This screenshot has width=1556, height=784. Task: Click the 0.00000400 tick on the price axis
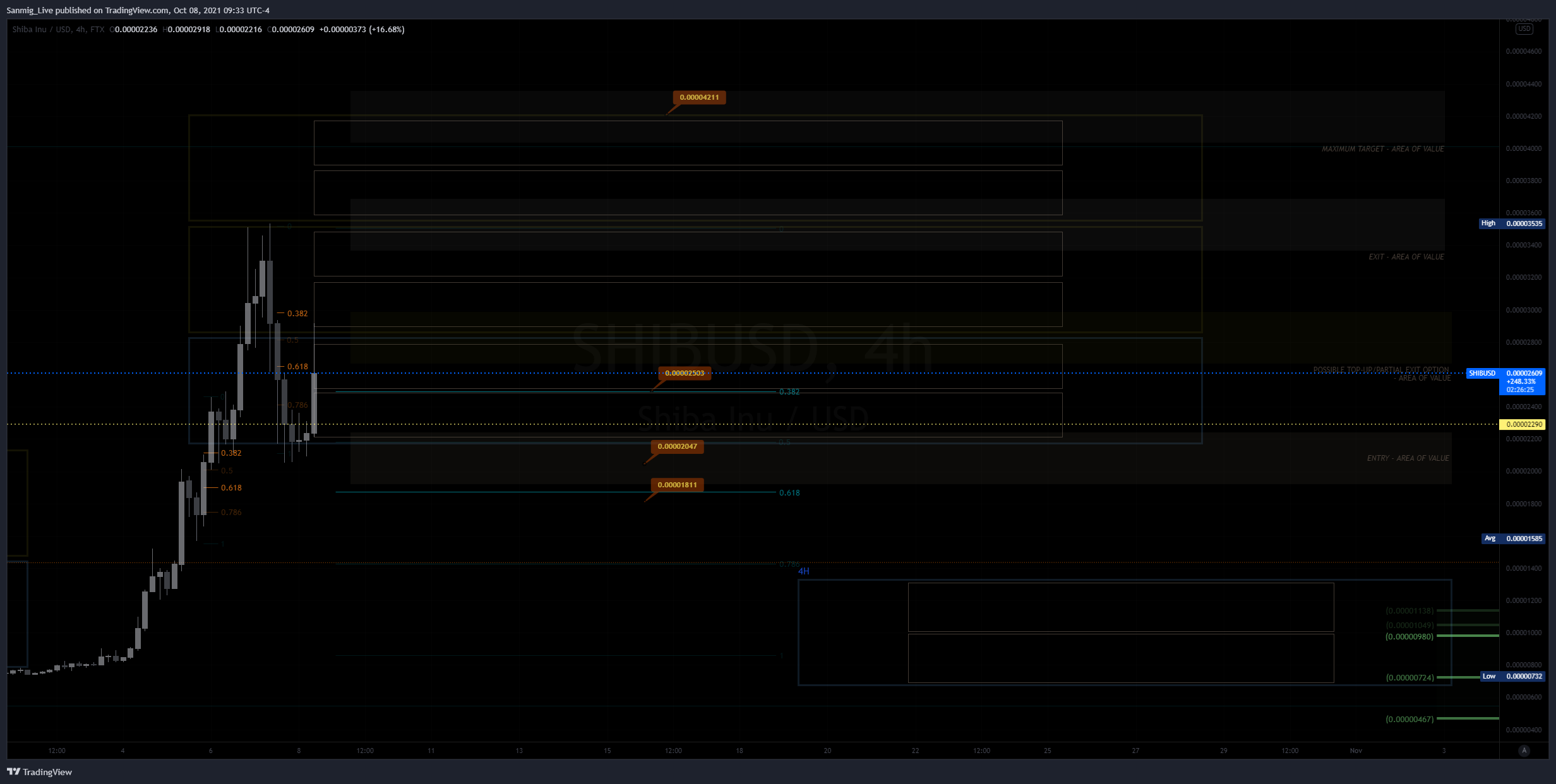point(1523,730)
